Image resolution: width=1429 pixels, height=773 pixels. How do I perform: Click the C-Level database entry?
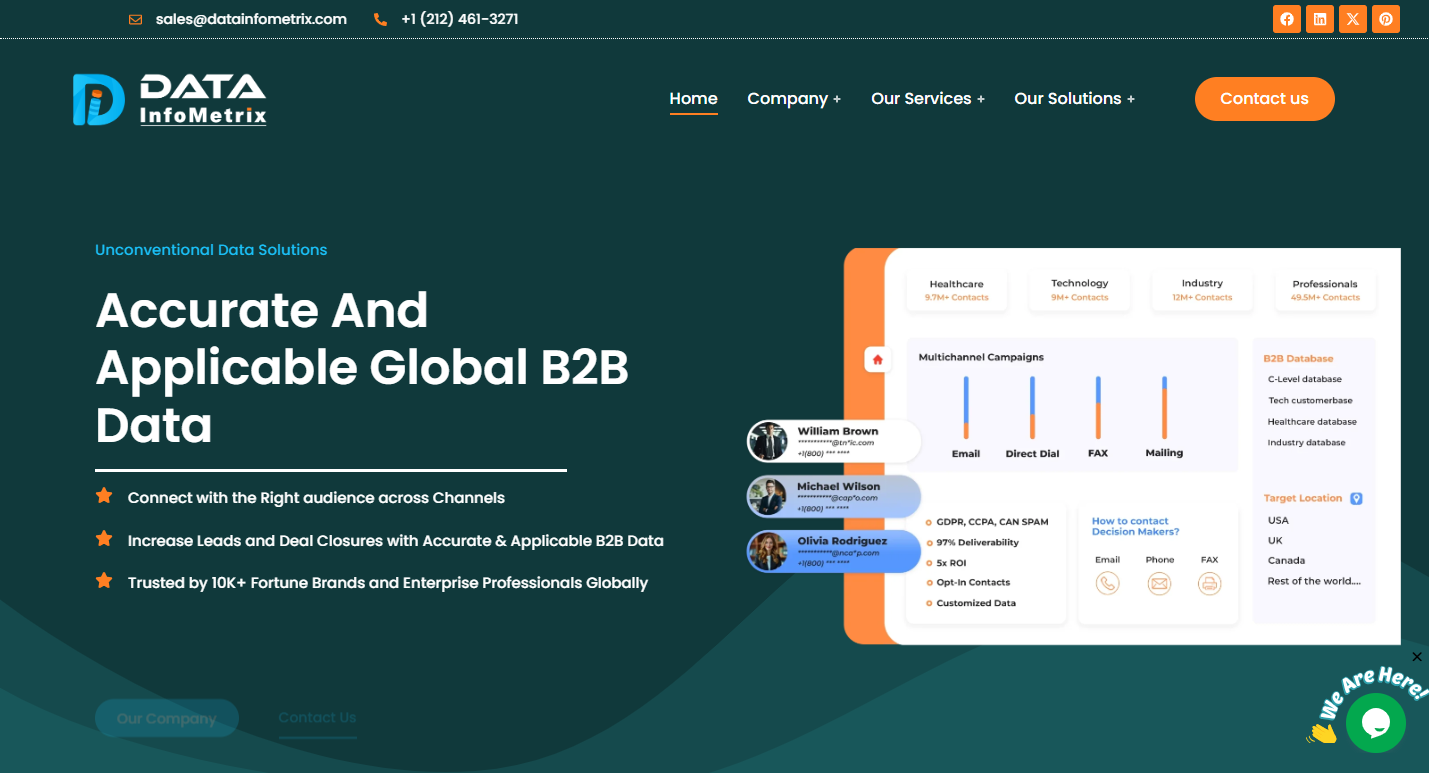[1304, 380]
